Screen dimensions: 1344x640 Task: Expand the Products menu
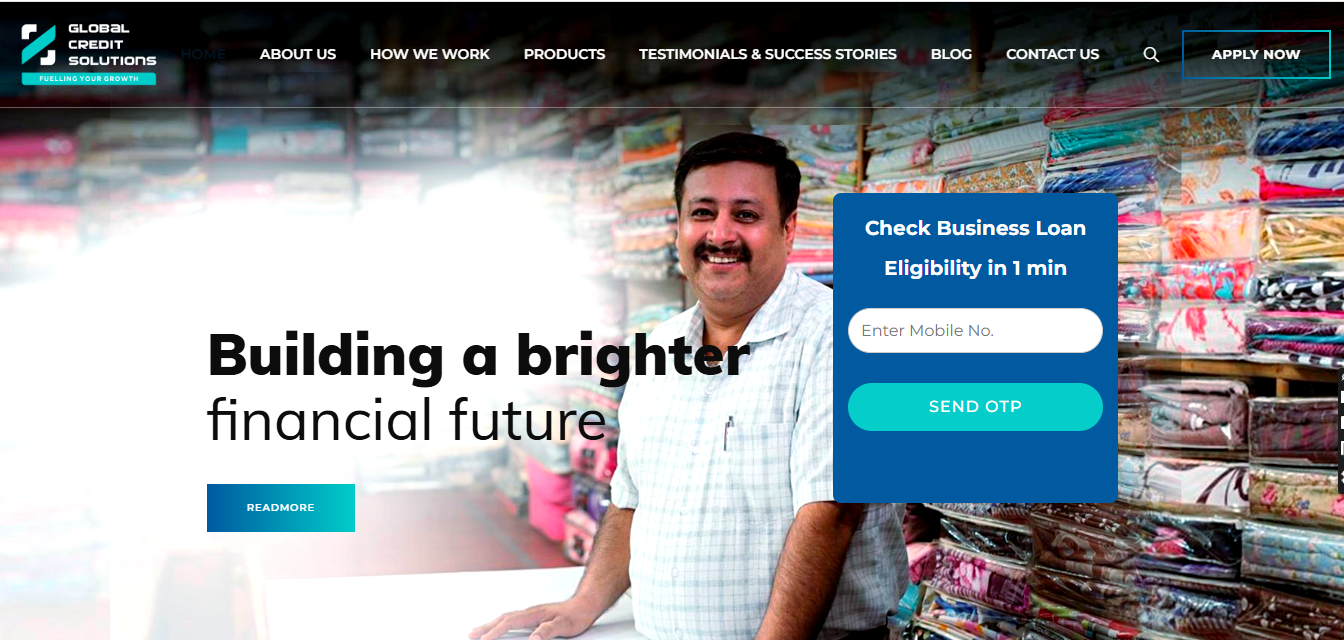click(x=564, y=54)
